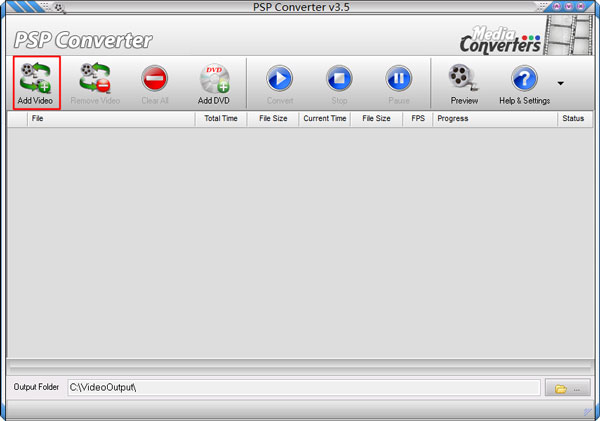Click the horizontal scrollbar below the file list
Image resolution: width=600 pixels, height=421 pixels.
tap(300, 366)
